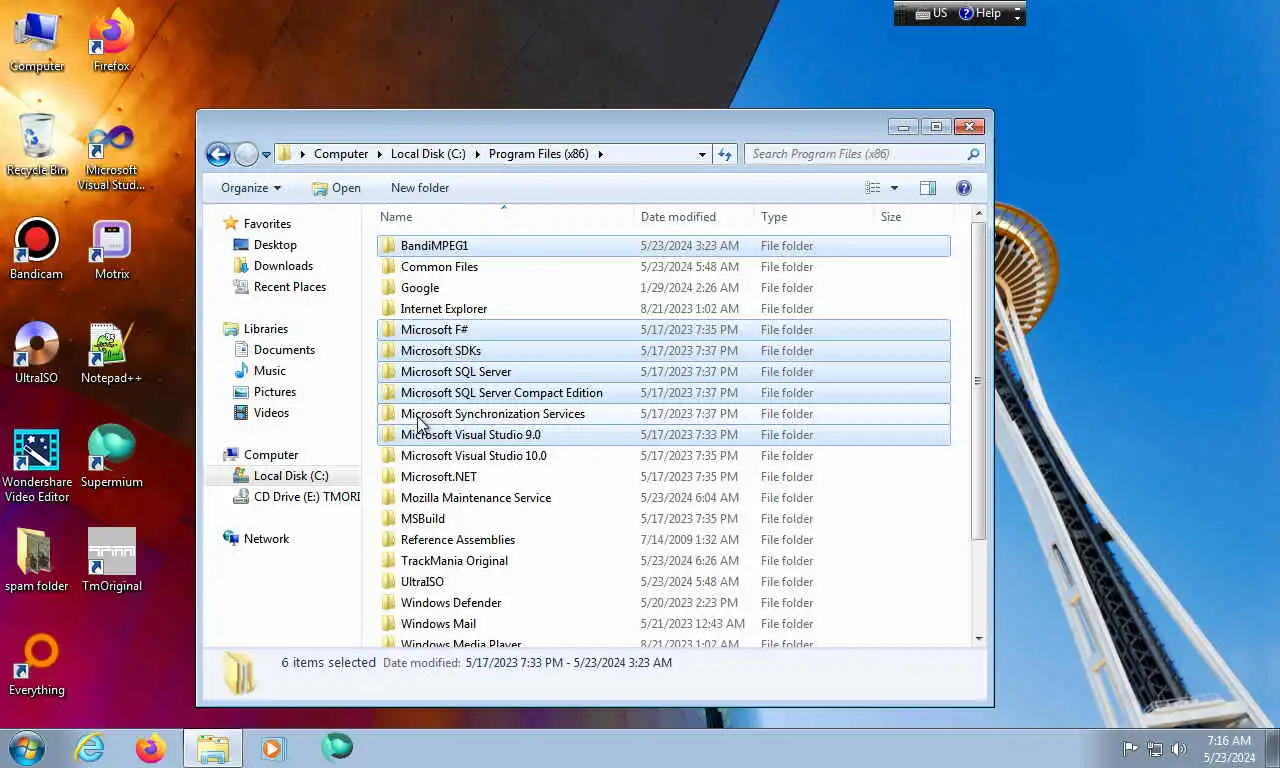Image resolution: width=1280 pixels, height=768 pixels.
Task: Launch Internet Explorer from the taskbar
Action: click(x=89, y=748)
